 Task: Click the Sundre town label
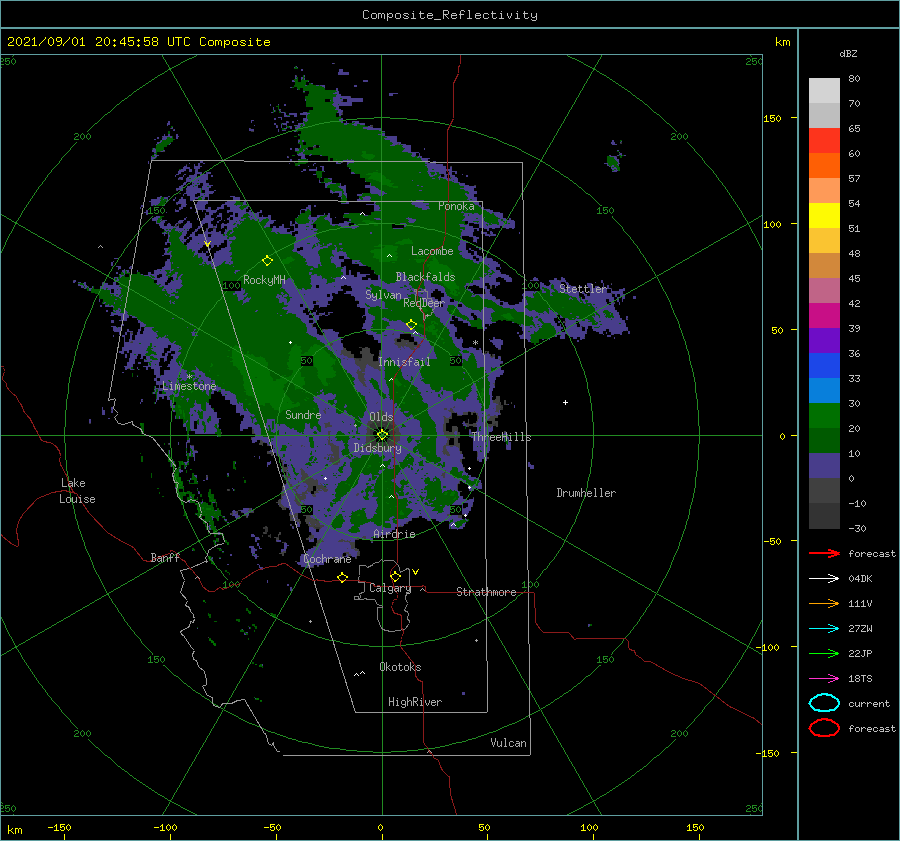click(x=303, y=414)
